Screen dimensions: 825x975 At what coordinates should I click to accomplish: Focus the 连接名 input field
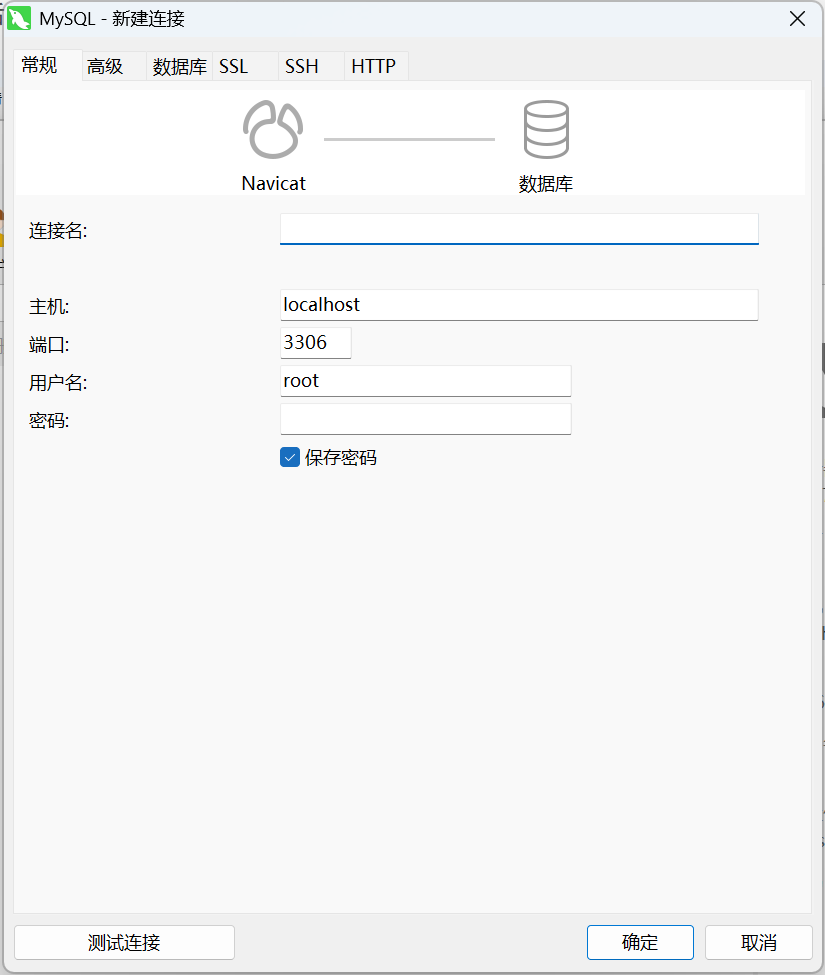click(519, 229)
